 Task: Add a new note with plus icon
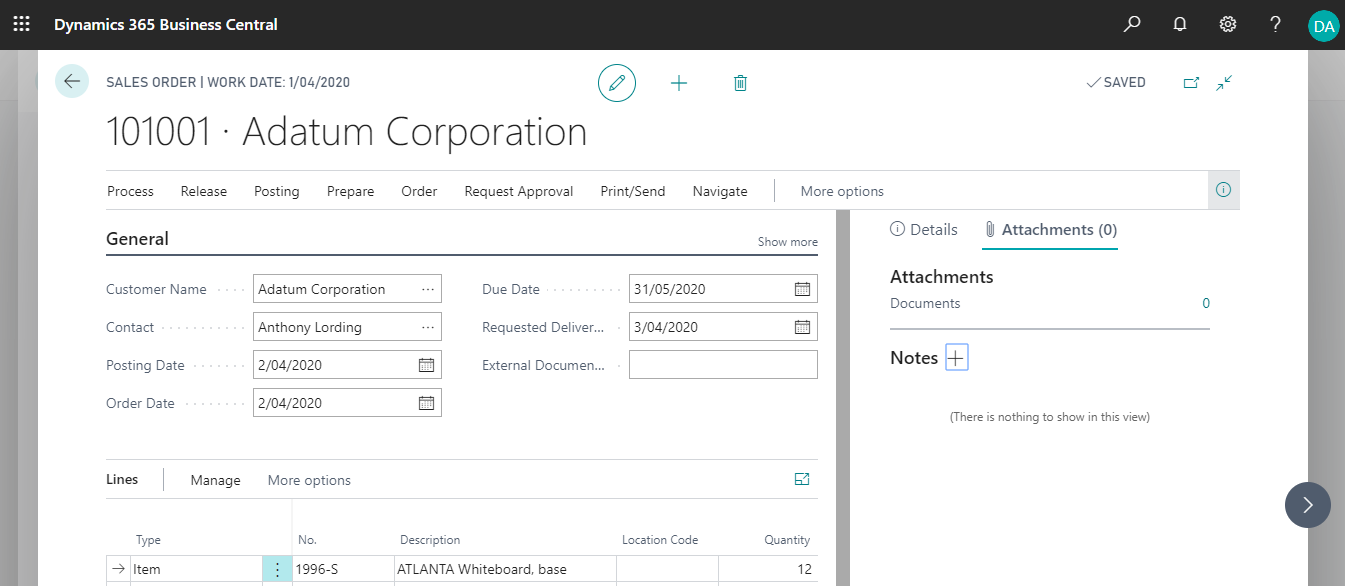pyautogui.click(x=957, y=358)
